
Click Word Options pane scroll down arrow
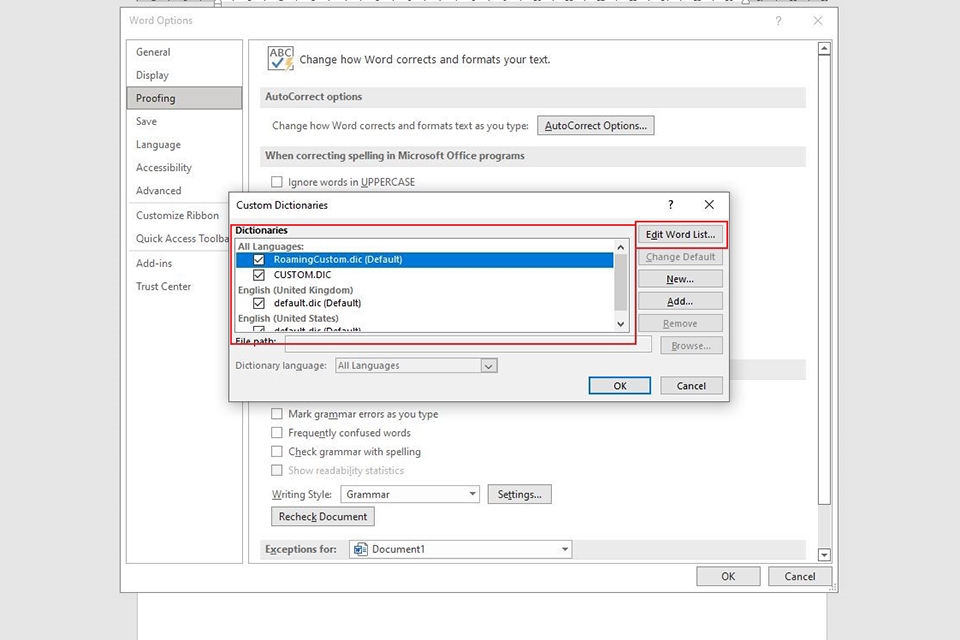tap(824, 555)
